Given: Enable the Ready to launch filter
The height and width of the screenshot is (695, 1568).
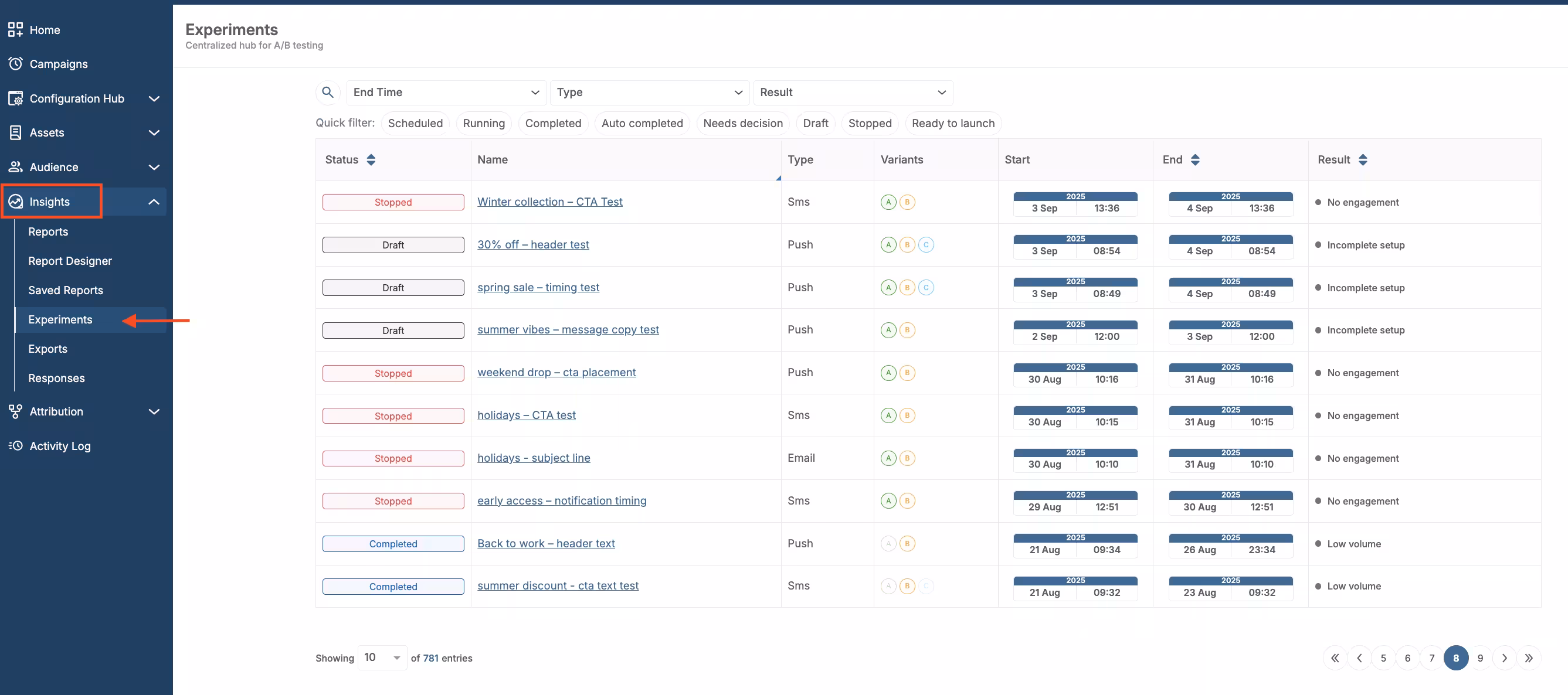Looking at the screenshot, I should pos(953,124).
